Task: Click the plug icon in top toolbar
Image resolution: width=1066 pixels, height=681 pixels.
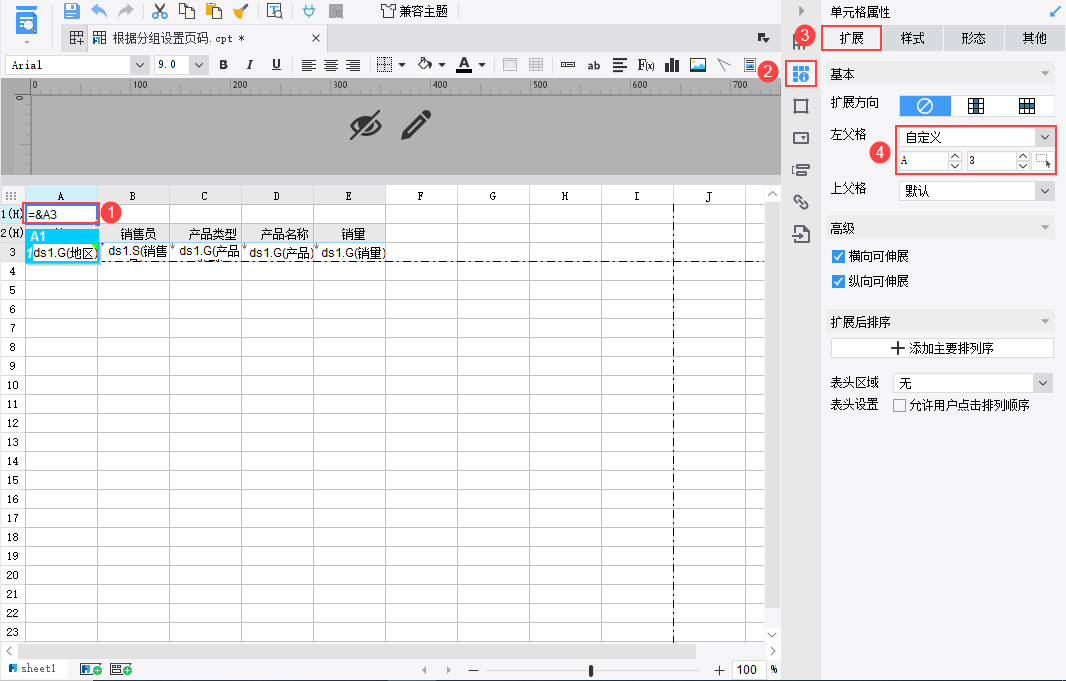Action: pos(309,11)
